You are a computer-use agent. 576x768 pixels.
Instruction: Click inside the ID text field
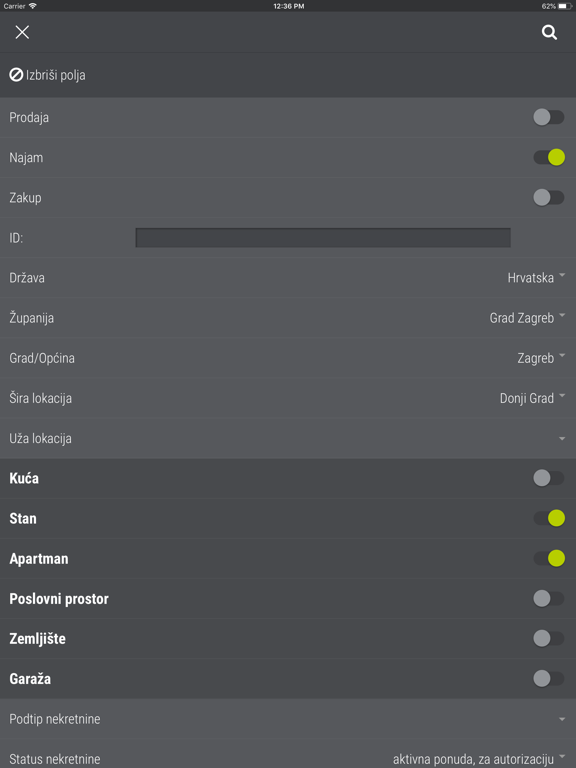[x=323, y=238]
